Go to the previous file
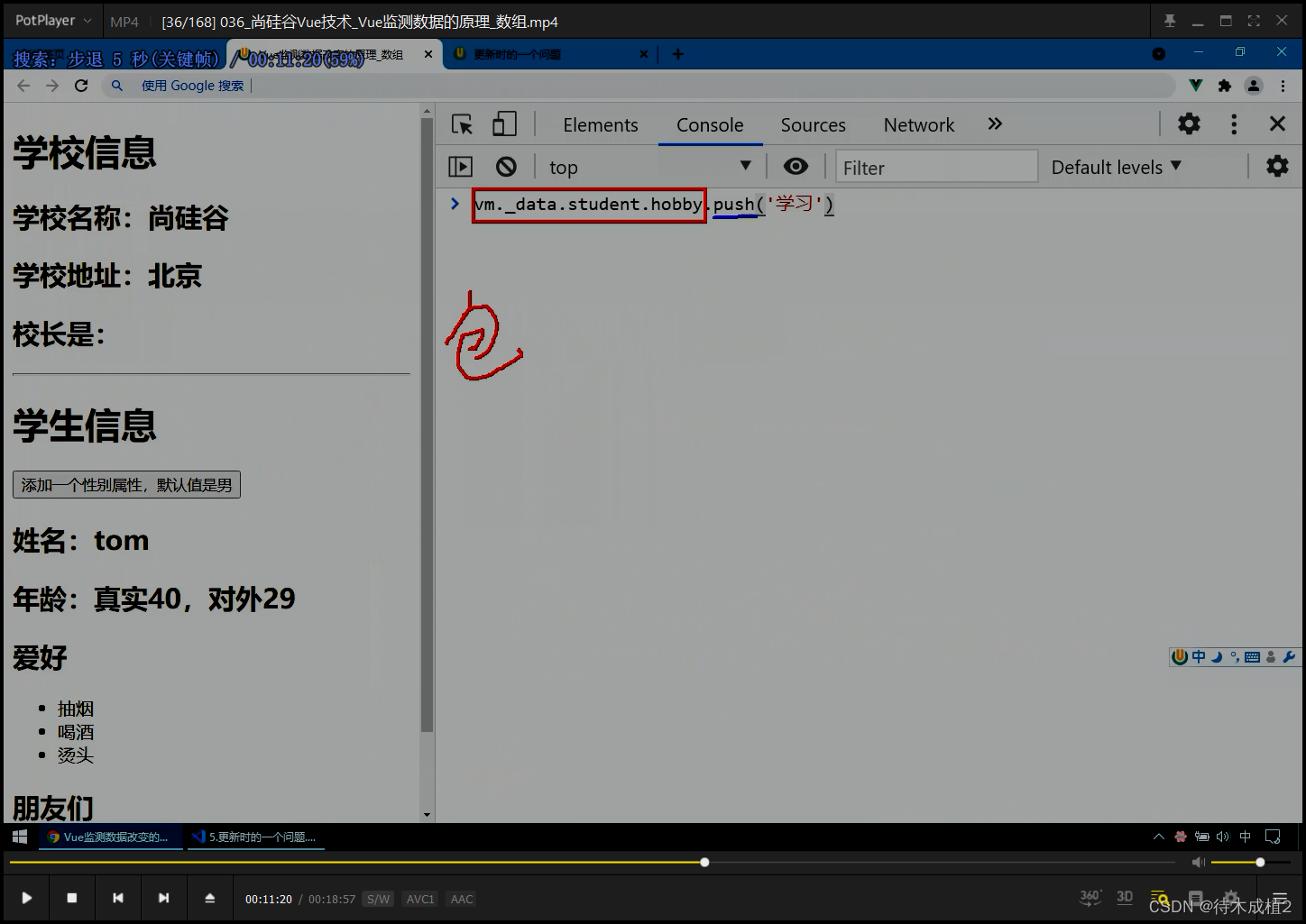The height and width of the screenshot is (924, 1306). (118, 898)
